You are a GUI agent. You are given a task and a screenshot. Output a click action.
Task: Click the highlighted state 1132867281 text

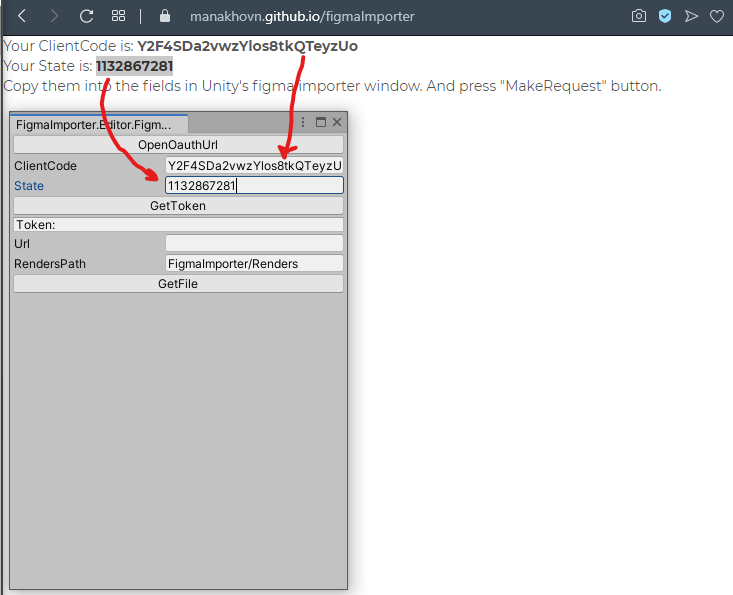click(135, 66)
